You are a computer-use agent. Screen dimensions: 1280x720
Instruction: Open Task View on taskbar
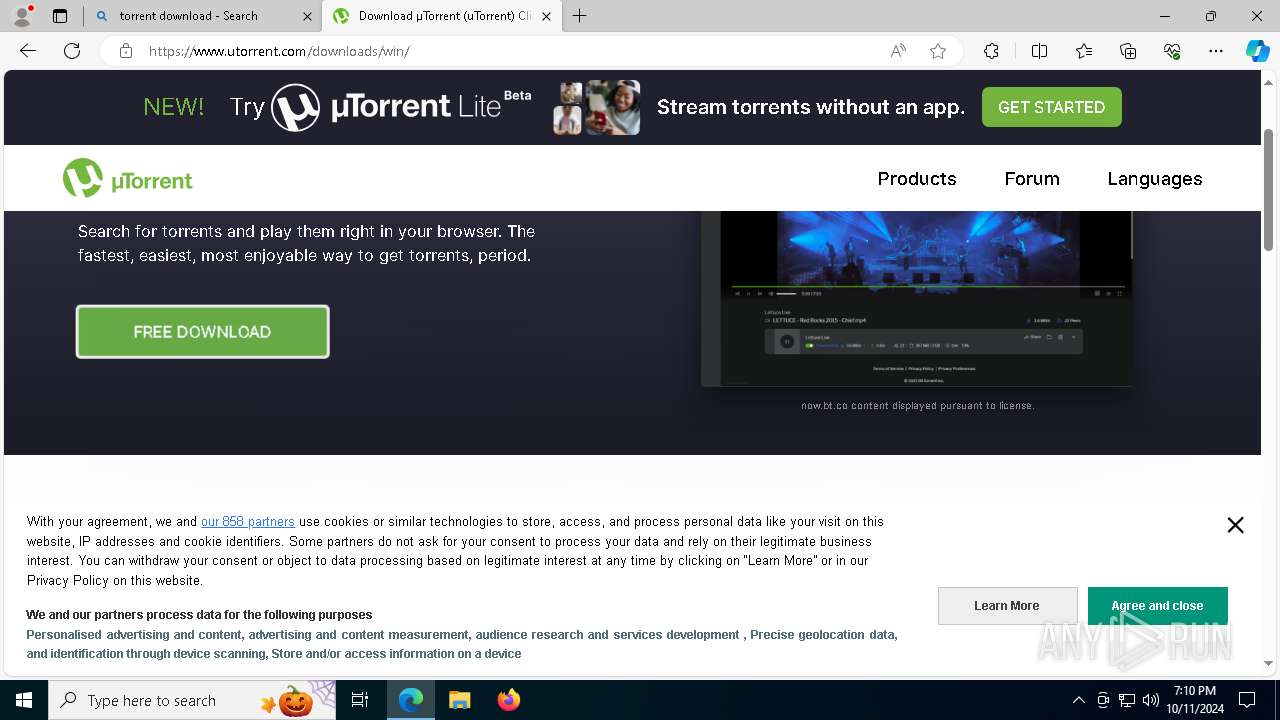[x=360, y=700]
